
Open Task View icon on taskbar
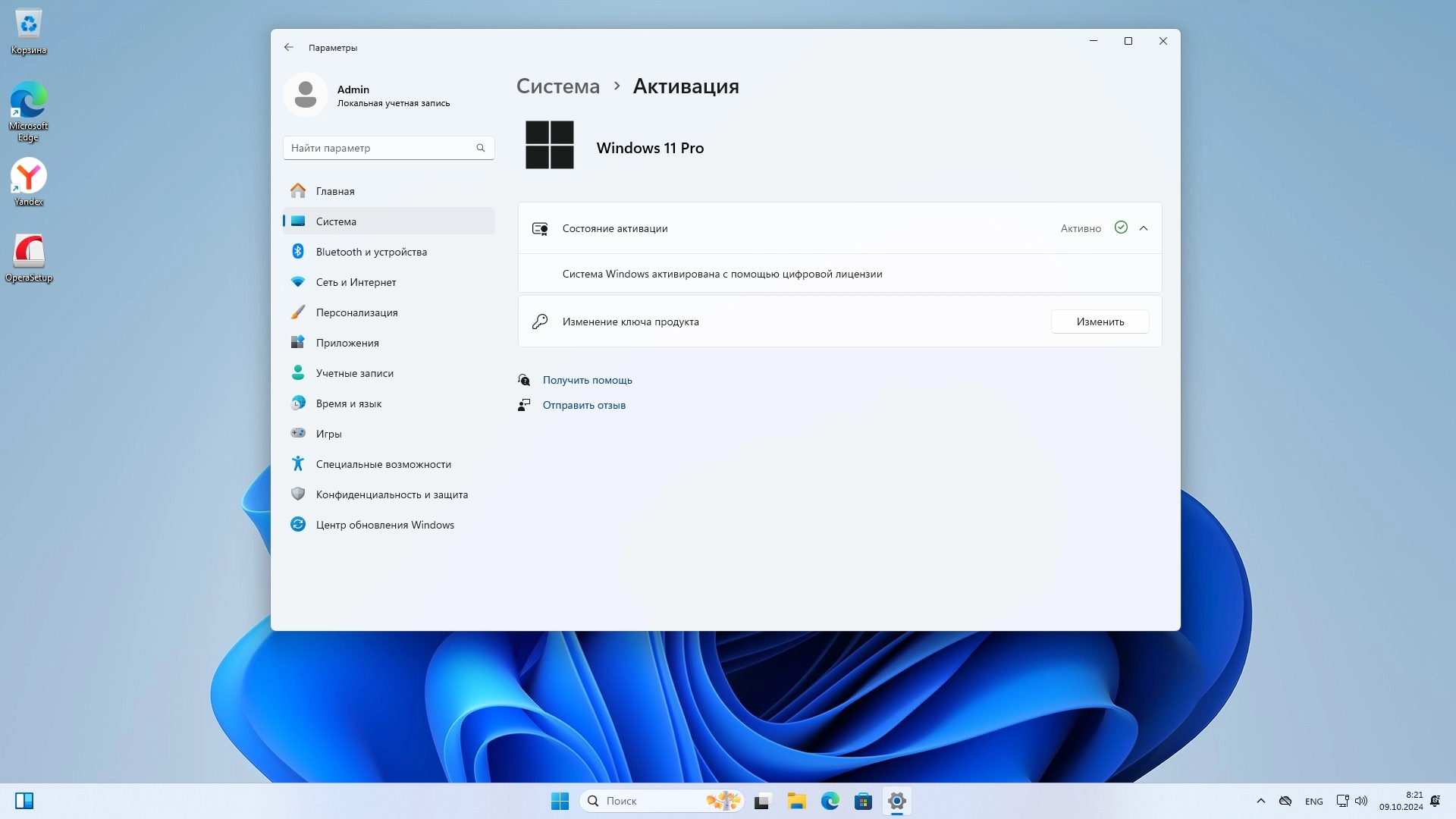pos(762,801)
